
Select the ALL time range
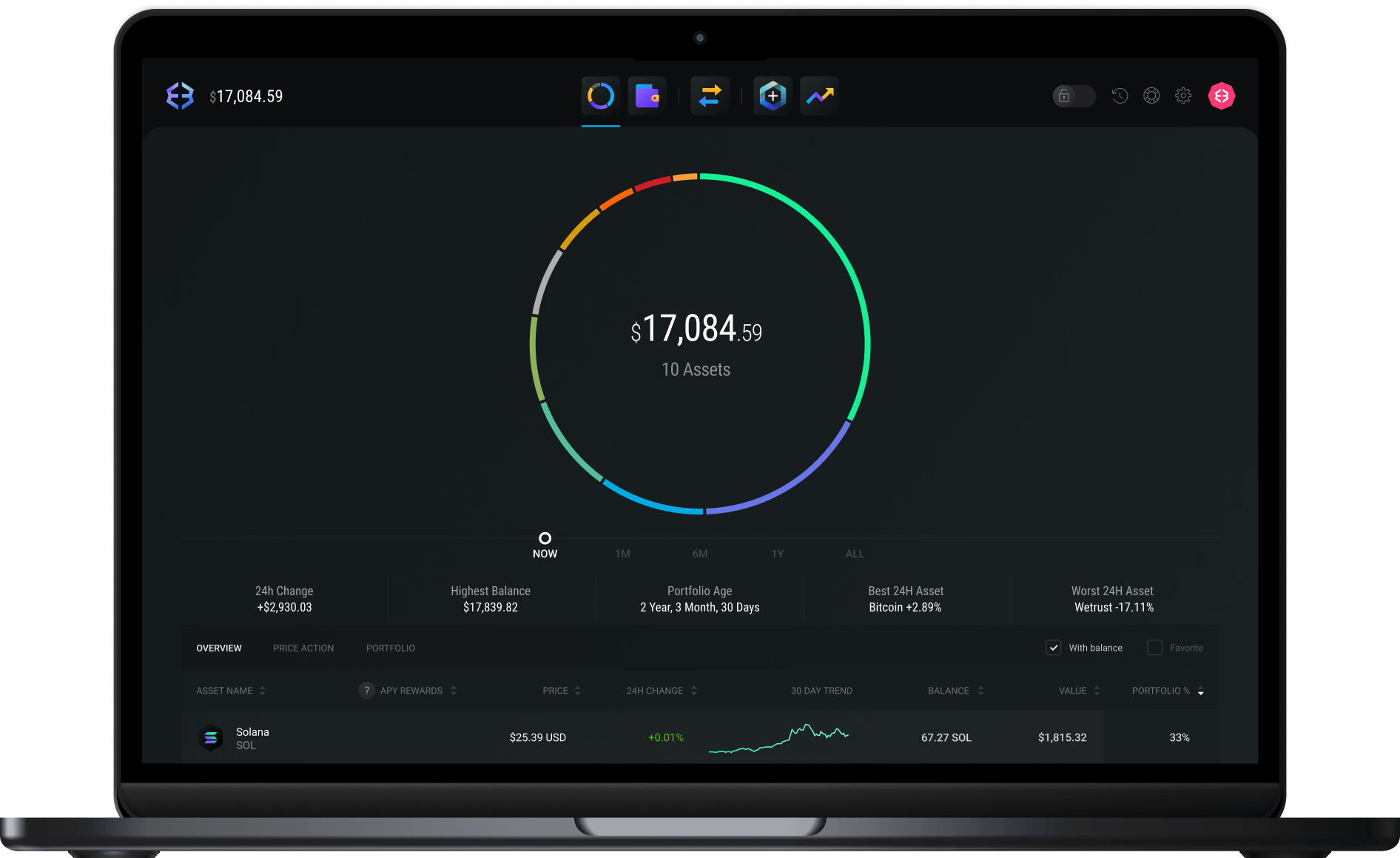coord(855,554)
